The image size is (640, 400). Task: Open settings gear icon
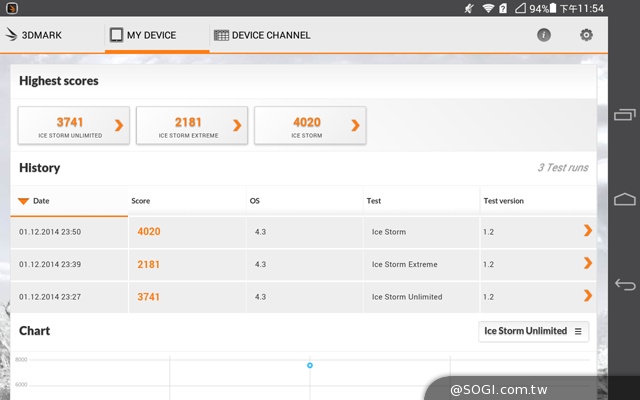pyautogui.click(x=586, y=35)
